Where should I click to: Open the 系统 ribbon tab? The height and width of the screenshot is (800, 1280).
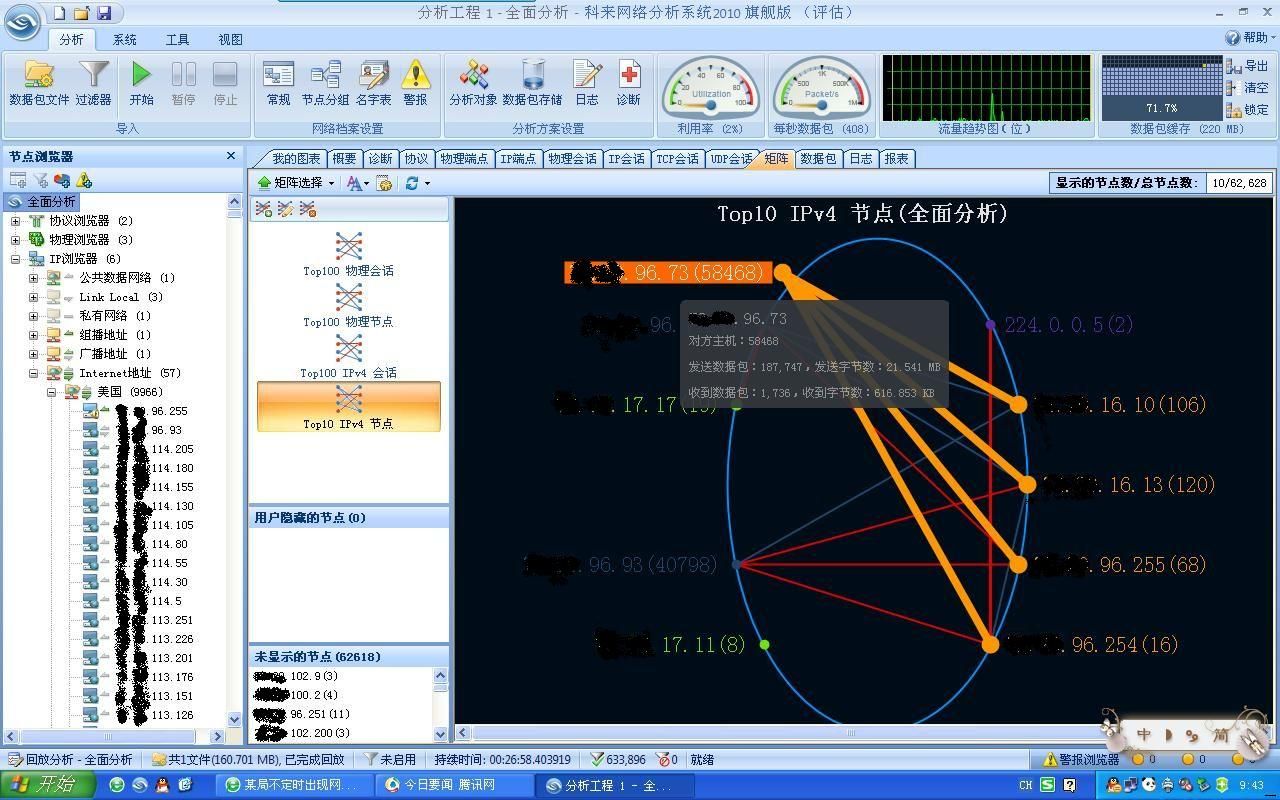[125, 40]
